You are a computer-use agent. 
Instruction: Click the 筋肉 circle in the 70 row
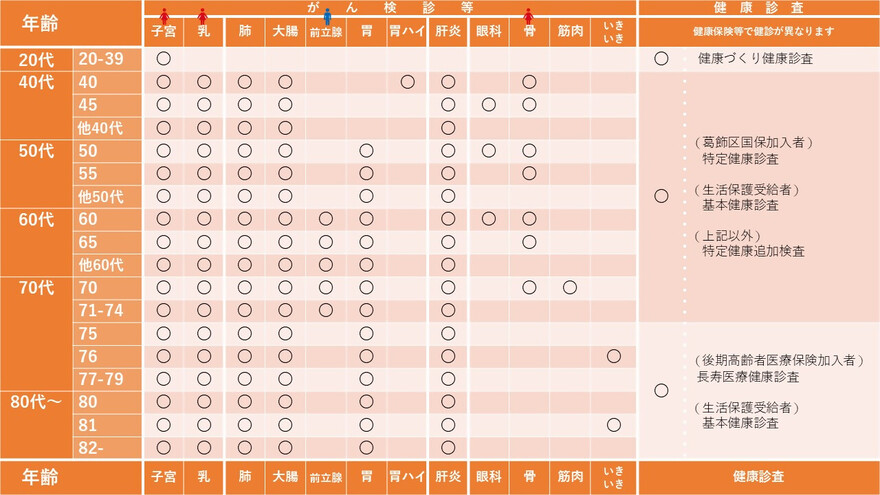569,288
